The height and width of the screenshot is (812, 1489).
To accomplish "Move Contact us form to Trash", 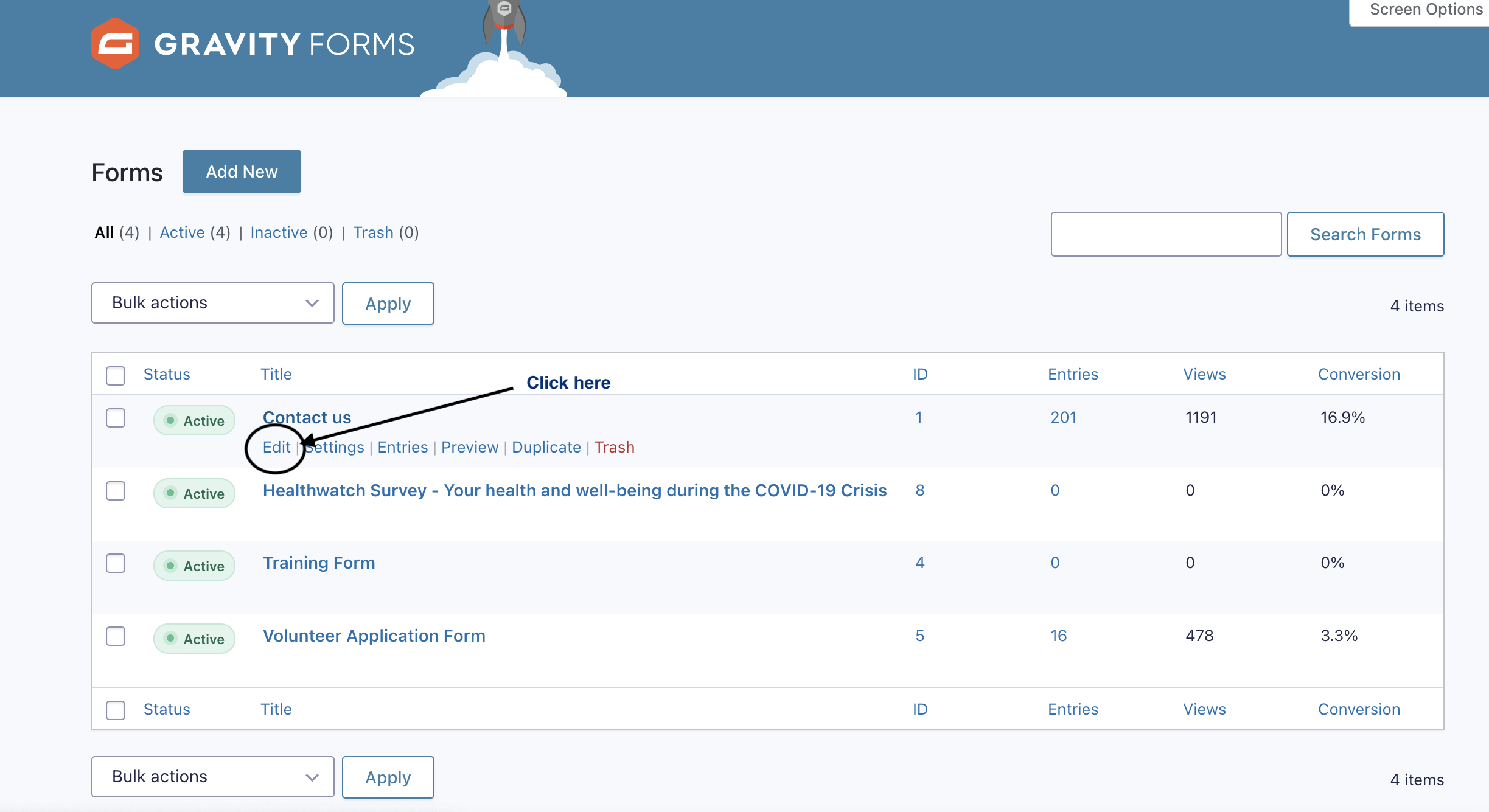I will pyautogui.click(x=614, y=447).
